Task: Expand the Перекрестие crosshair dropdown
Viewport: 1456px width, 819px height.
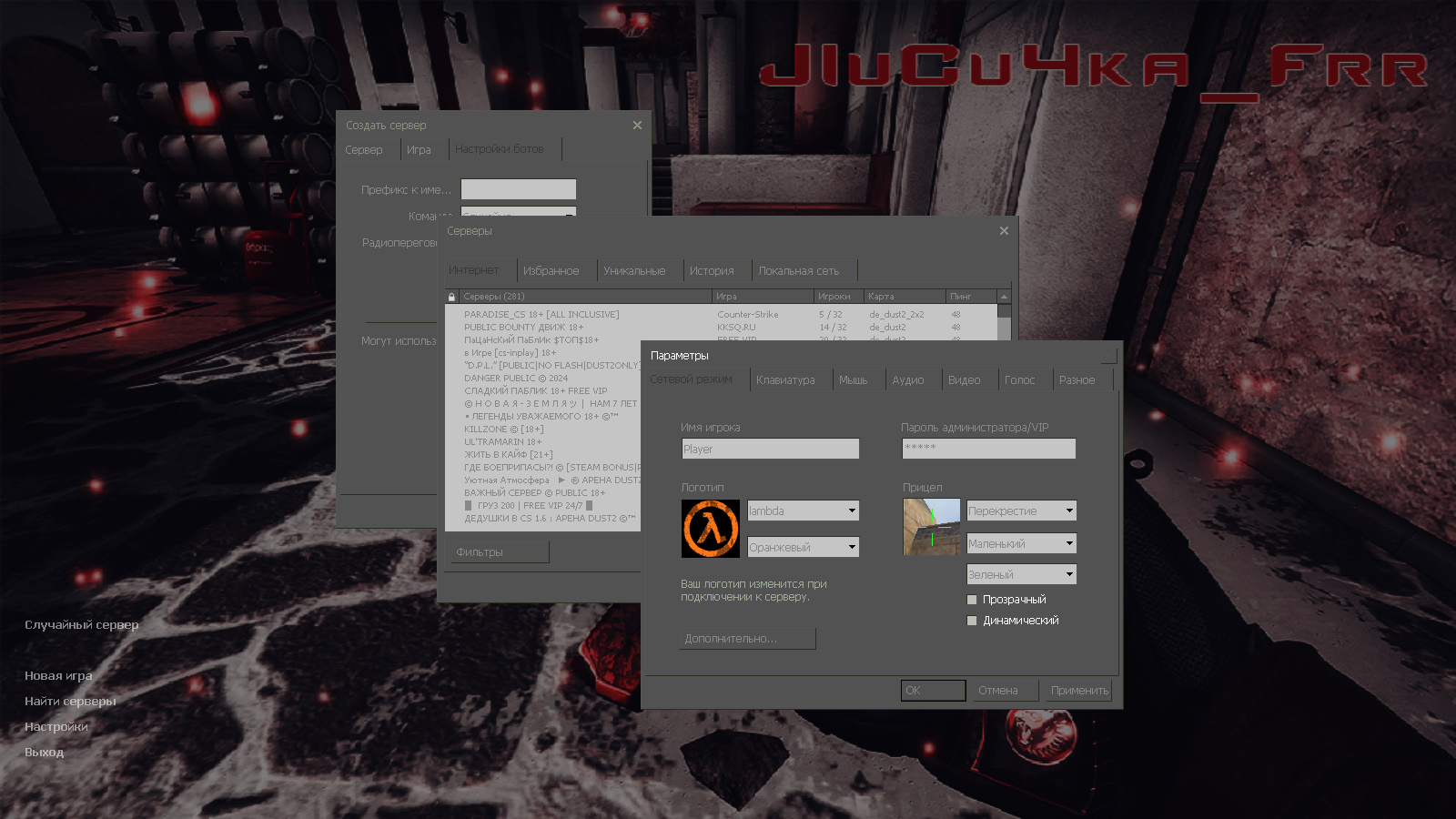Action: point(1069,511)
